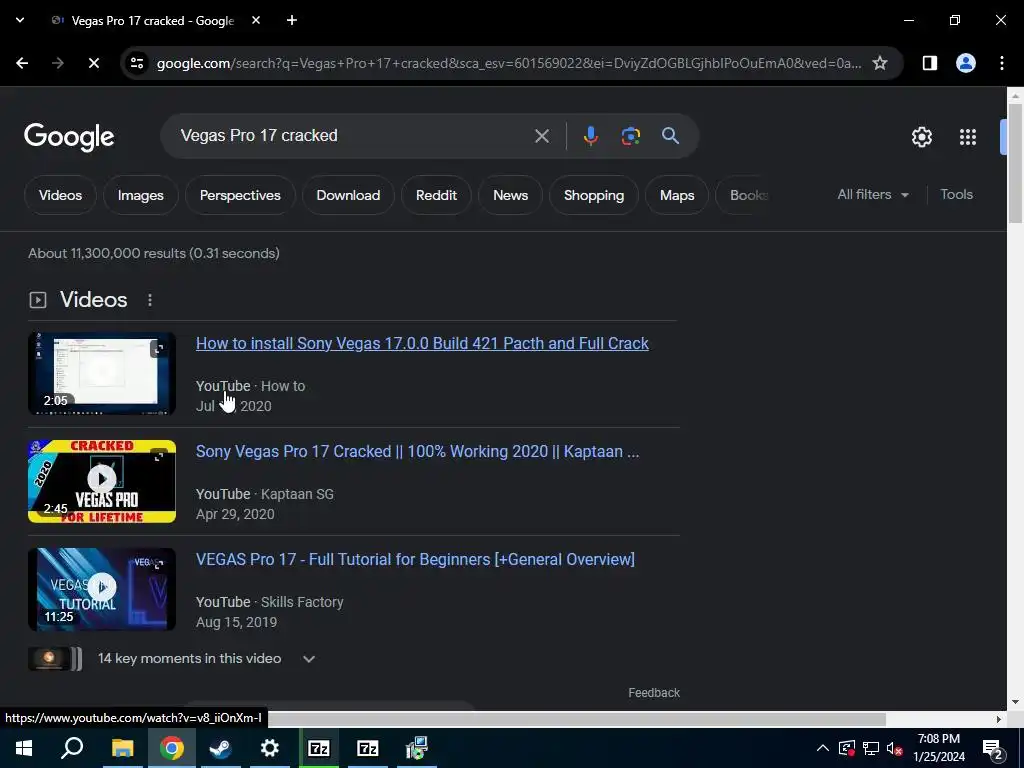Viewport: 1024px width, 768px height.
Task: Select the Download filter chip
Action: pyautogui.click(x=348, y=195)
